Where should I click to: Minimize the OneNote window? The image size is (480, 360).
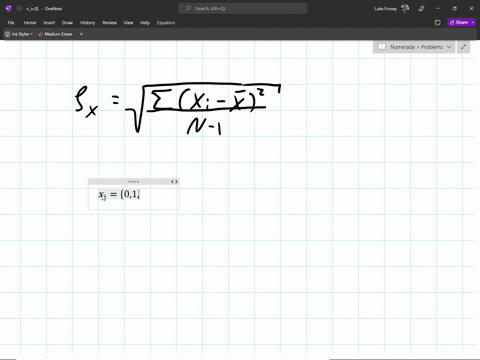[438, 9]
